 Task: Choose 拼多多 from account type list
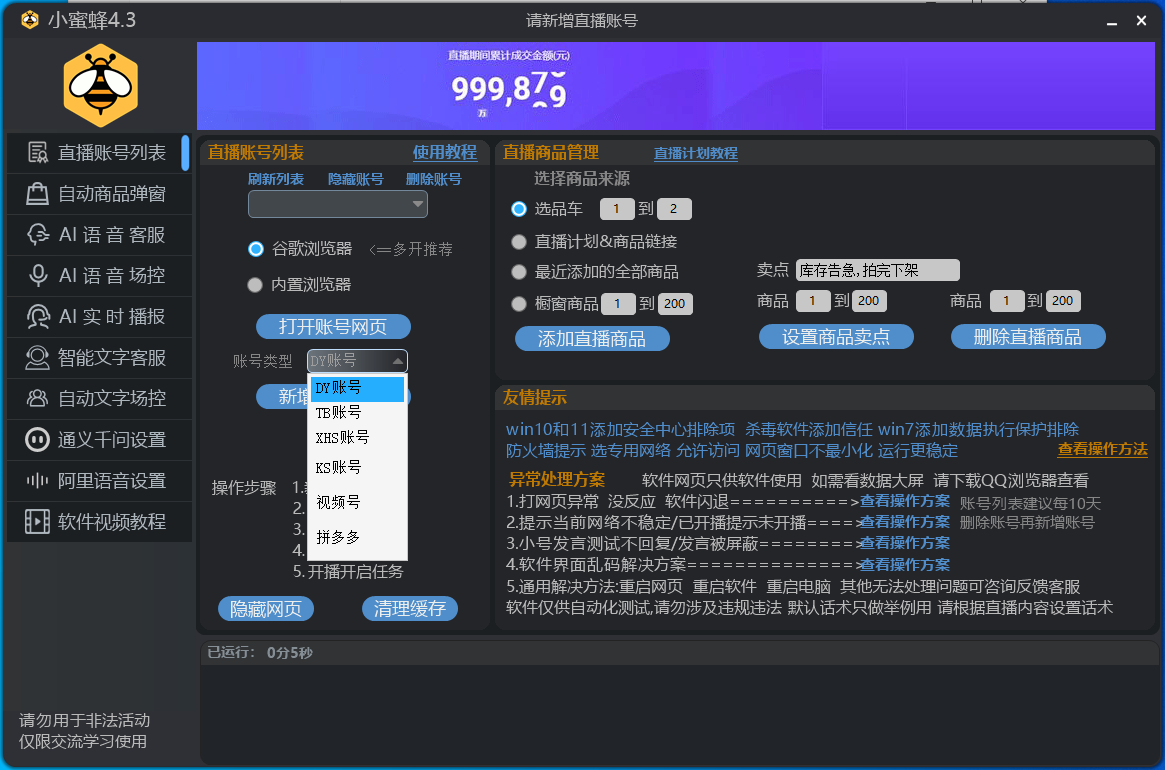pos(357,537)
